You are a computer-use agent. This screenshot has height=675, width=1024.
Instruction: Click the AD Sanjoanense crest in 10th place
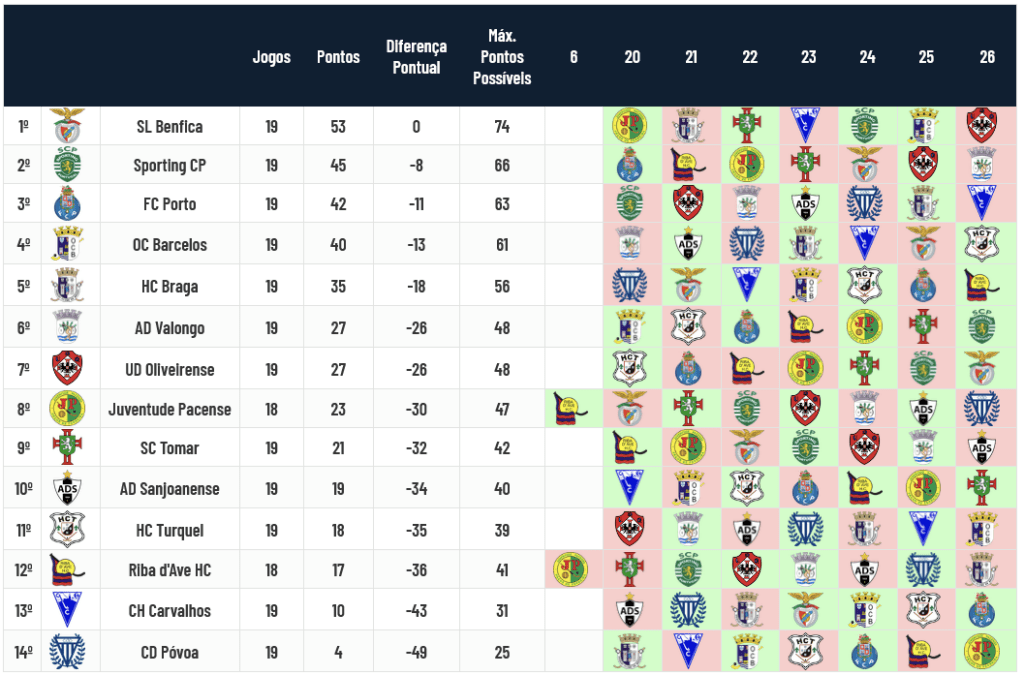coord(68,489)
